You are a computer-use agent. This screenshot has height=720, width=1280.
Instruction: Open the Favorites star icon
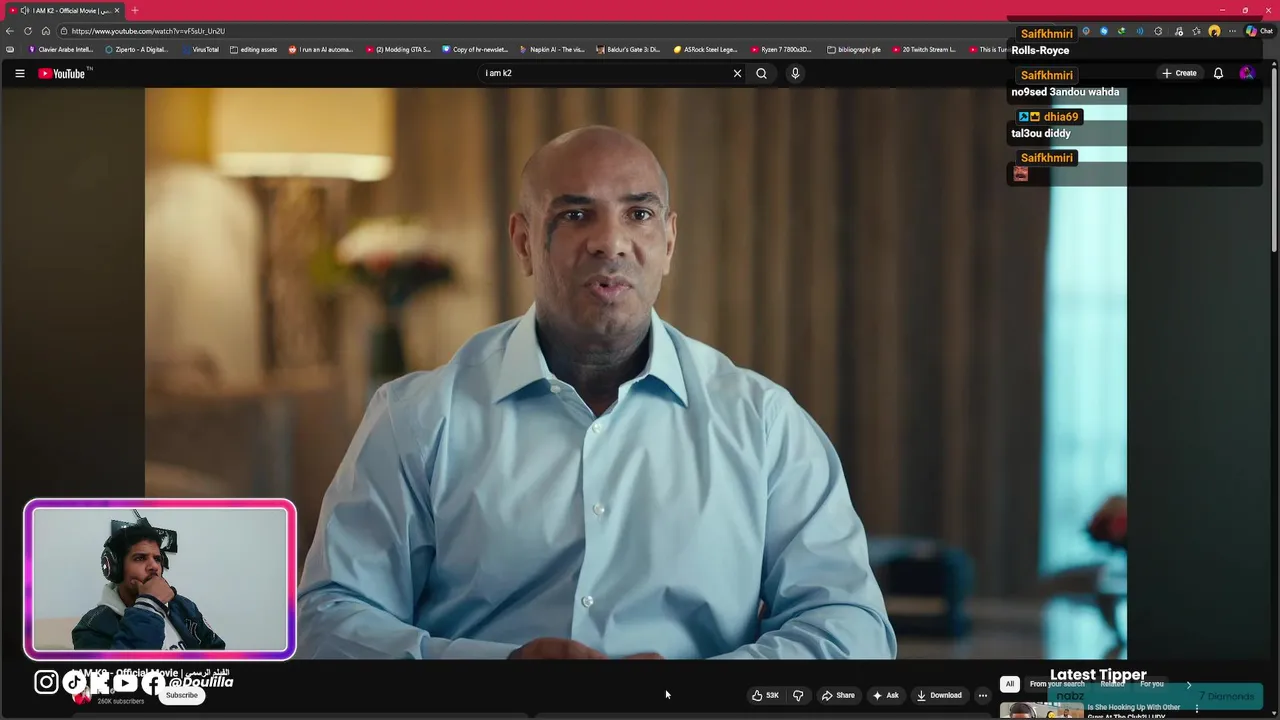(1196, 31)
